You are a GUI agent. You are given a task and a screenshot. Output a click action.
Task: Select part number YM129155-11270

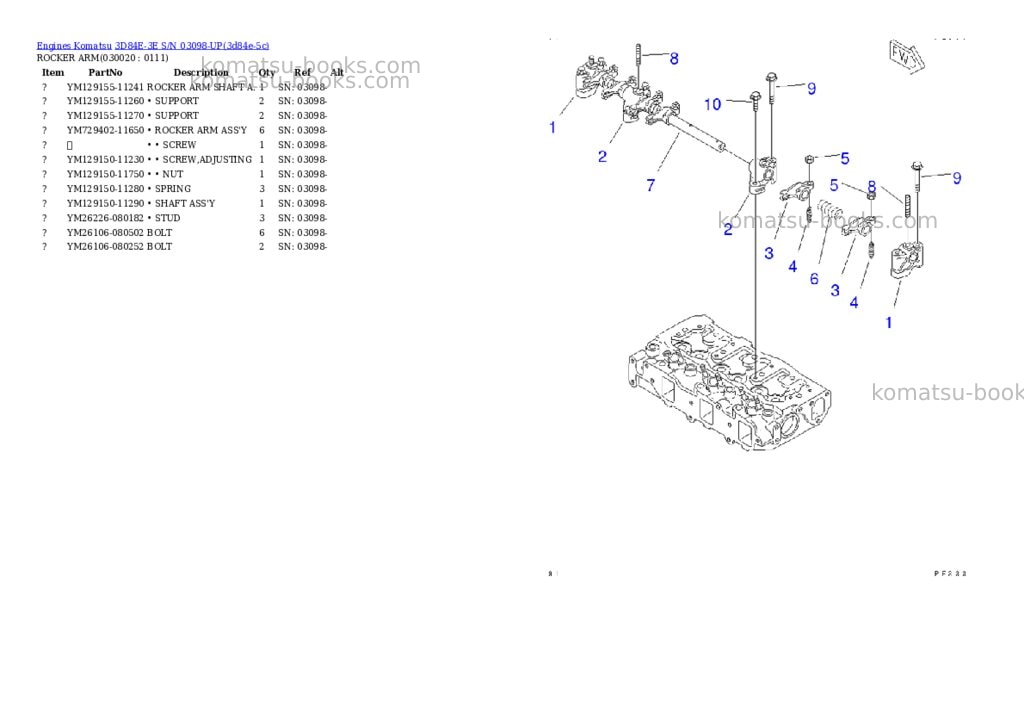(x=105, y=116)
